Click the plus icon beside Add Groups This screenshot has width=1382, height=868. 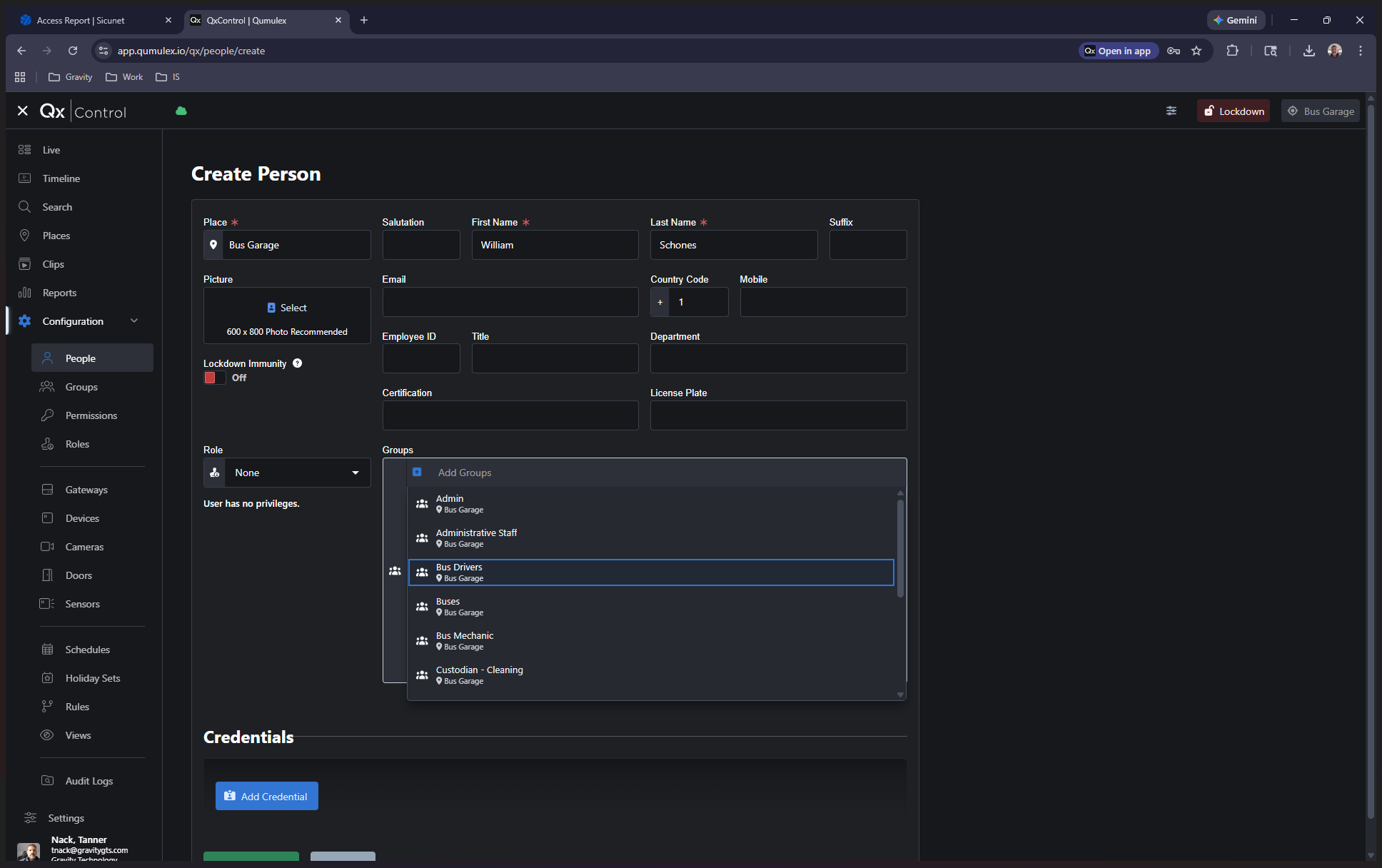(417, 472)
